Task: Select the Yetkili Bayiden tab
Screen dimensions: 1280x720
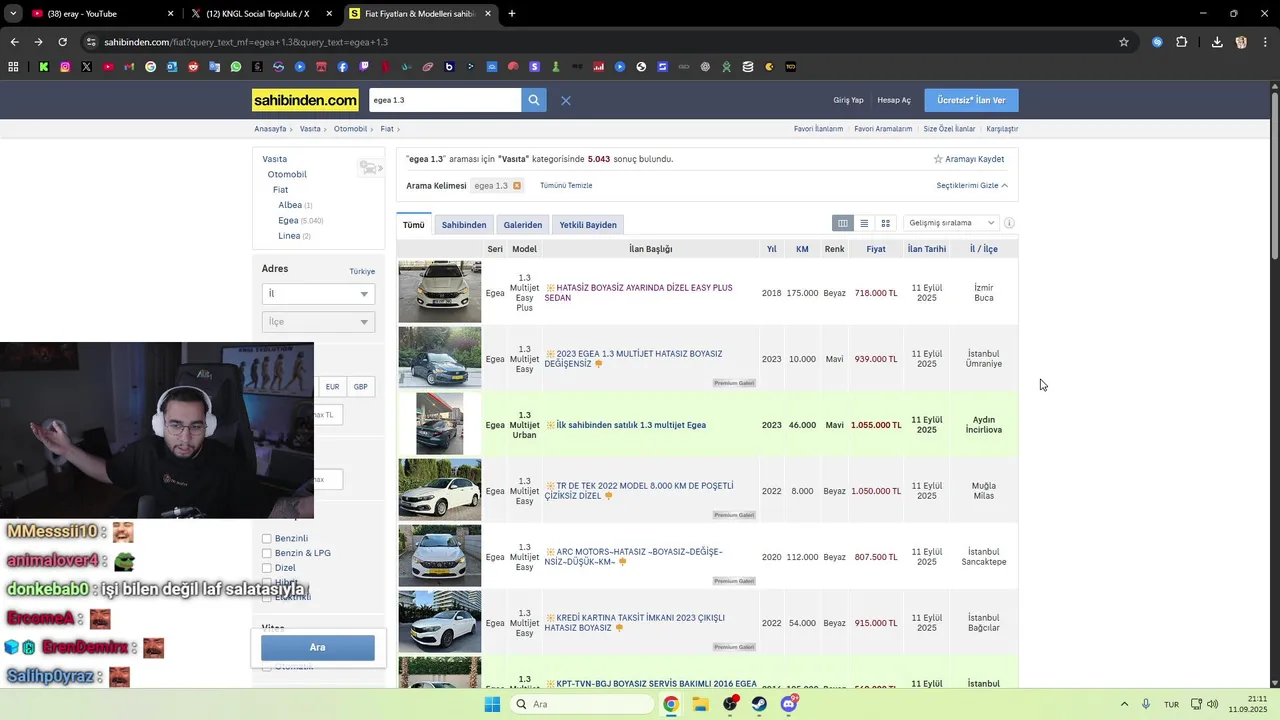Action: tap(588, 225)
